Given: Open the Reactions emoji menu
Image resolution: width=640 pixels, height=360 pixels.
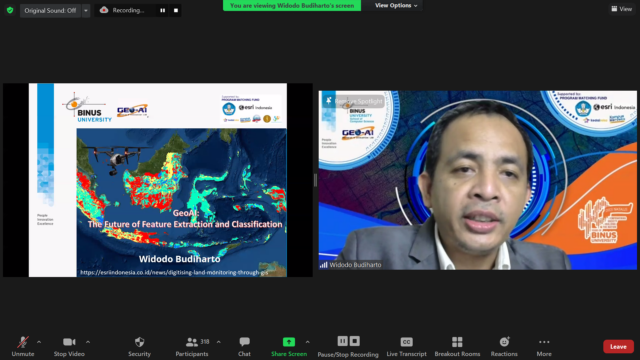Looking at the screenshot, I should [x=504, y=347].
